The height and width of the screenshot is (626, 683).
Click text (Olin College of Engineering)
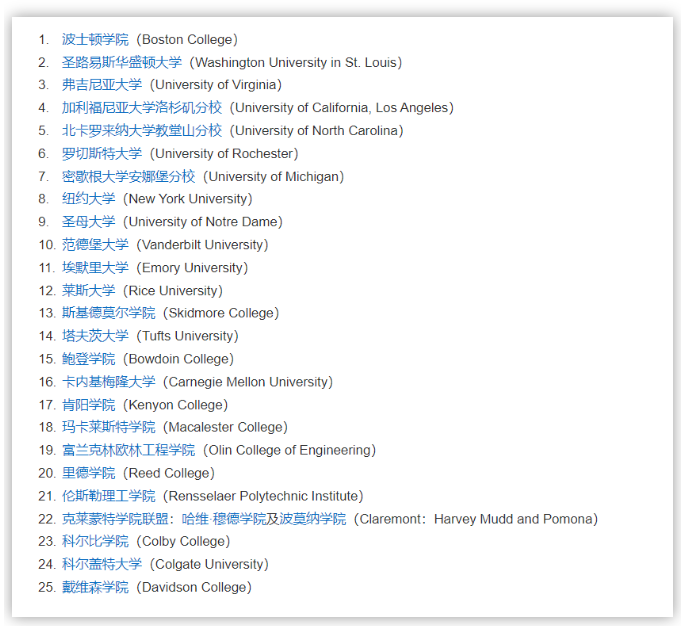coord(290,450)
